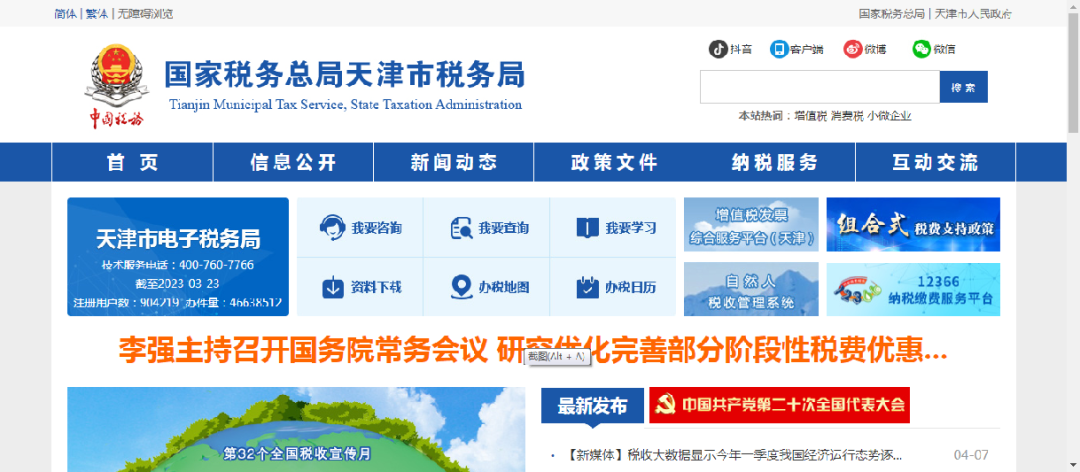The image size is (1080, 472).
Task: Open the 天津市人民政府 link
Action: point(972,14)
